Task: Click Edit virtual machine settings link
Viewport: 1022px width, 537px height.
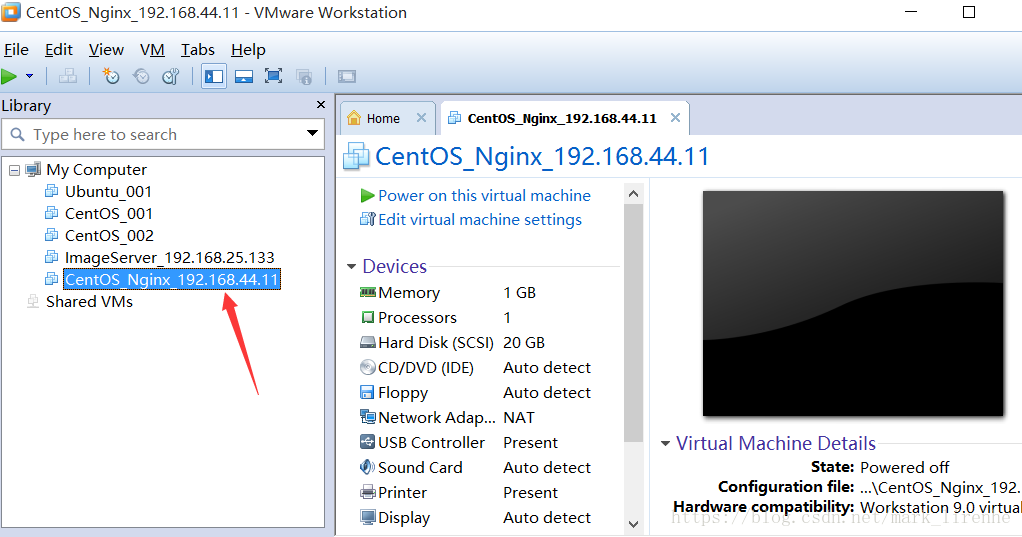Action: pos(480,220)
